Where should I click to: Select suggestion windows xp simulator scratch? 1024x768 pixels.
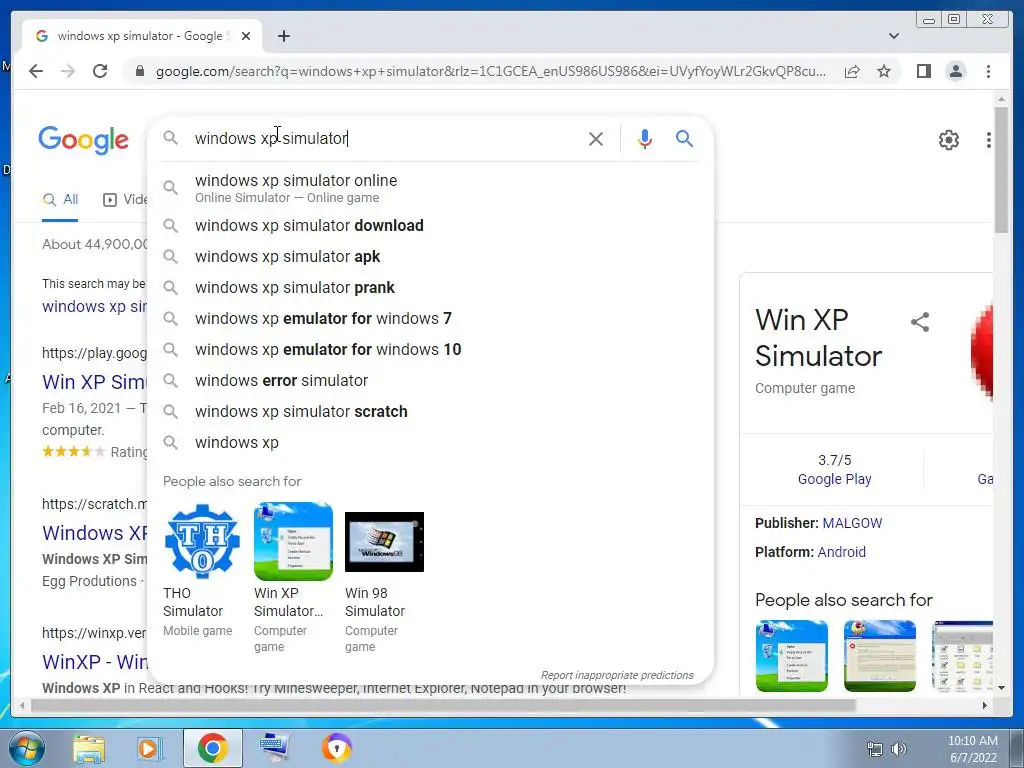tap(430, 411)
